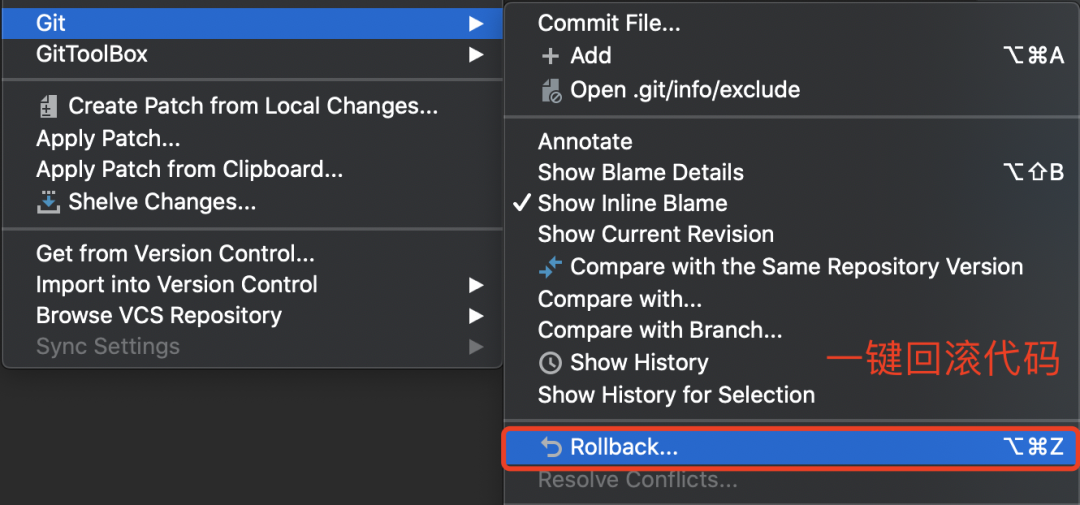Expand the Git submenu arrow
This screenshot has height=505, width=1080.
476,23
